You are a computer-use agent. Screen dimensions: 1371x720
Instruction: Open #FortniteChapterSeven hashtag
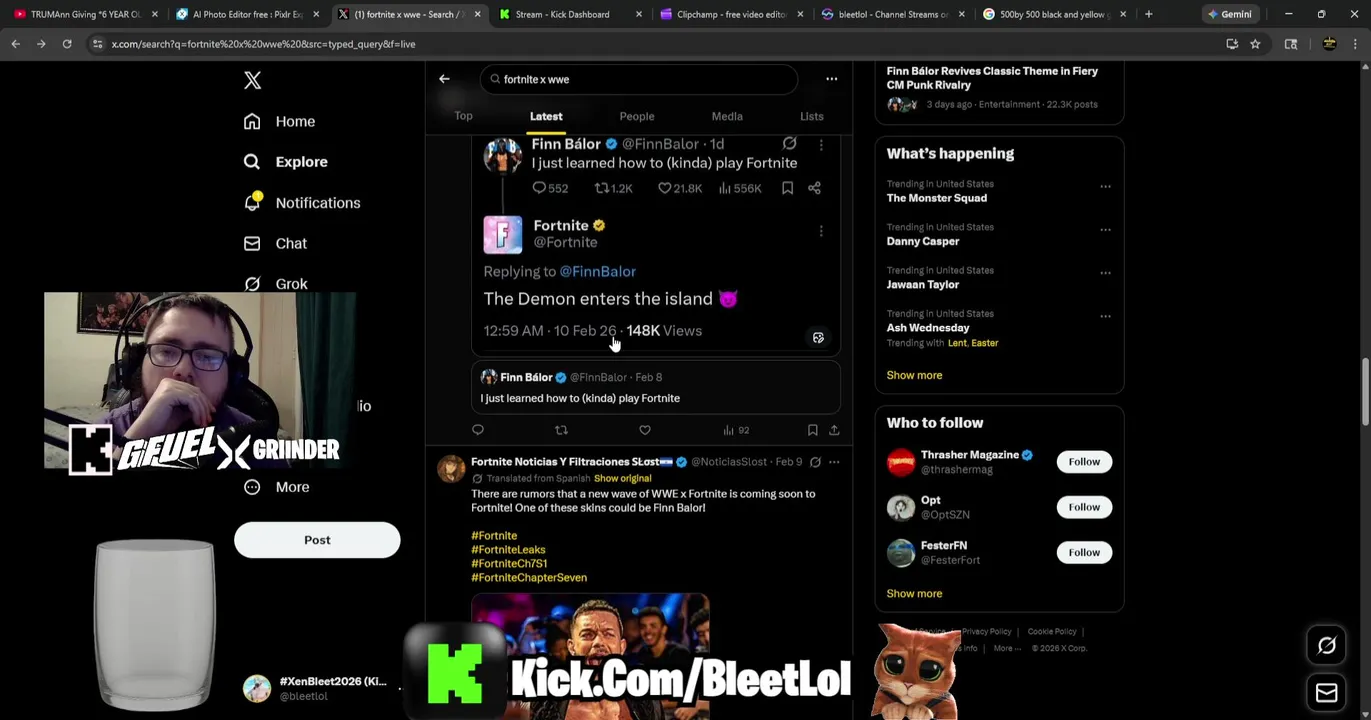tap(529, 578)
